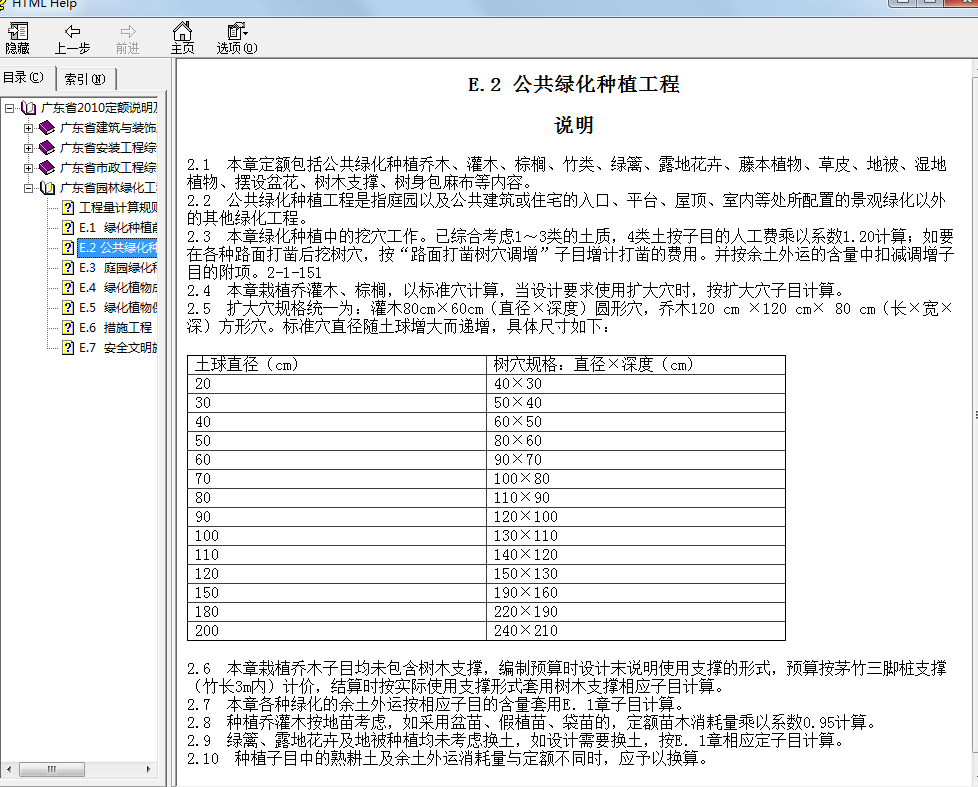Switch to the 索引 (Index) tab
978x787 pixels.
coord(85,79)
